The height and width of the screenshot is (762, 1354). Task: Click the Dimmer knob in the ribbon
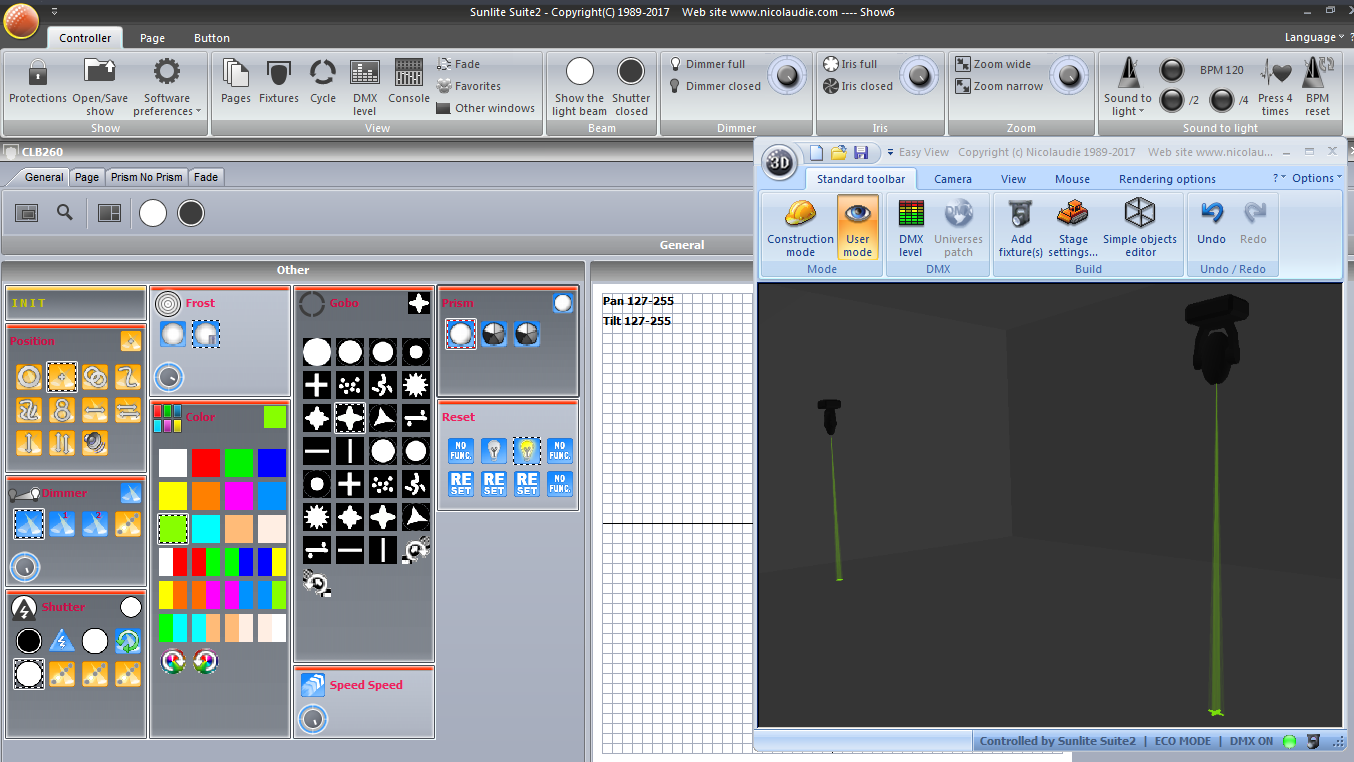tap(789, 74)
